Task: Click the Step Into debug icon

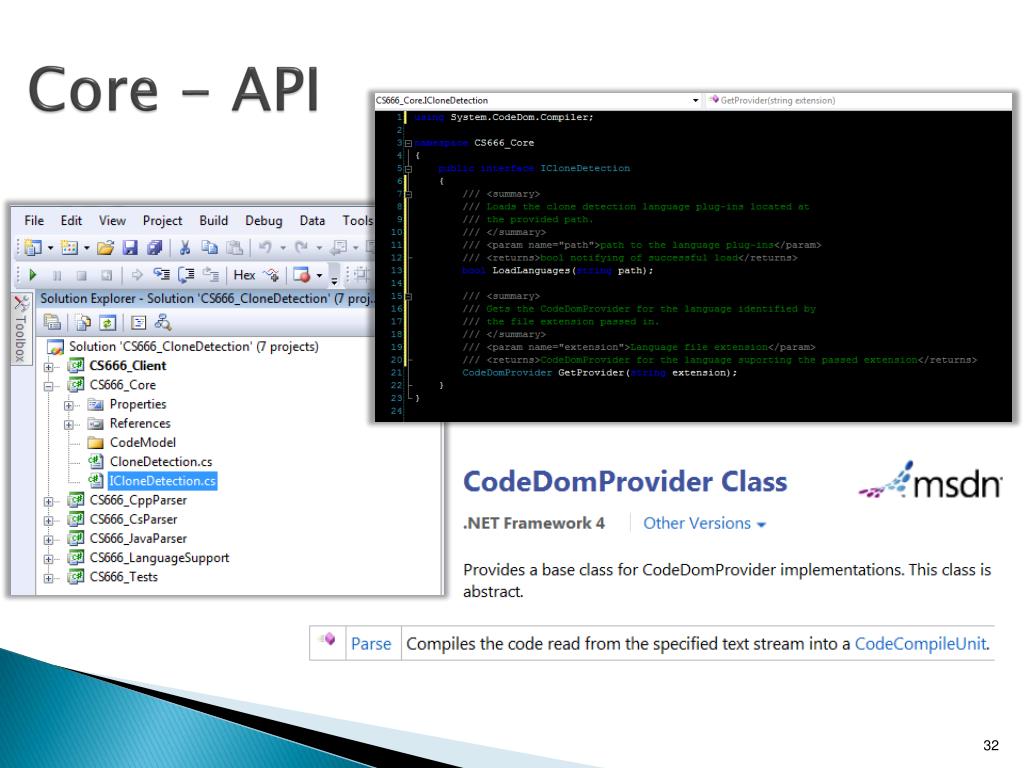Action: (160, 274)
